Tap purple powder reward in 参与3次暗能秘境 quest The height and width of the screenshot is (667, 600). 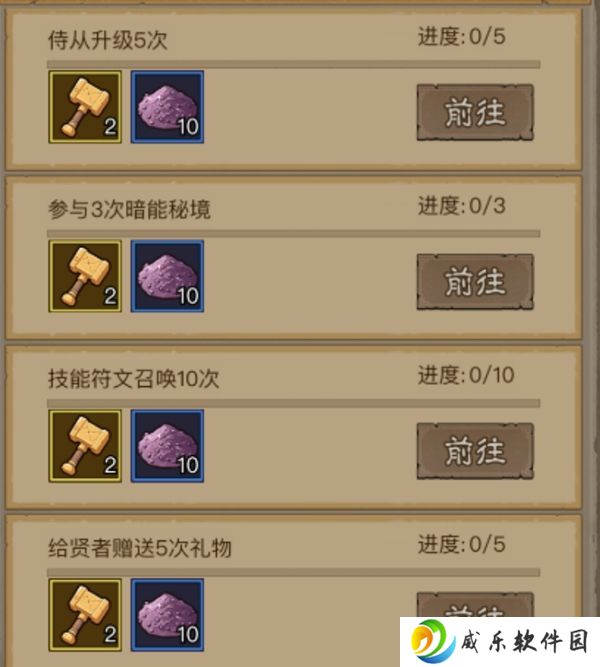pos(167,276)
